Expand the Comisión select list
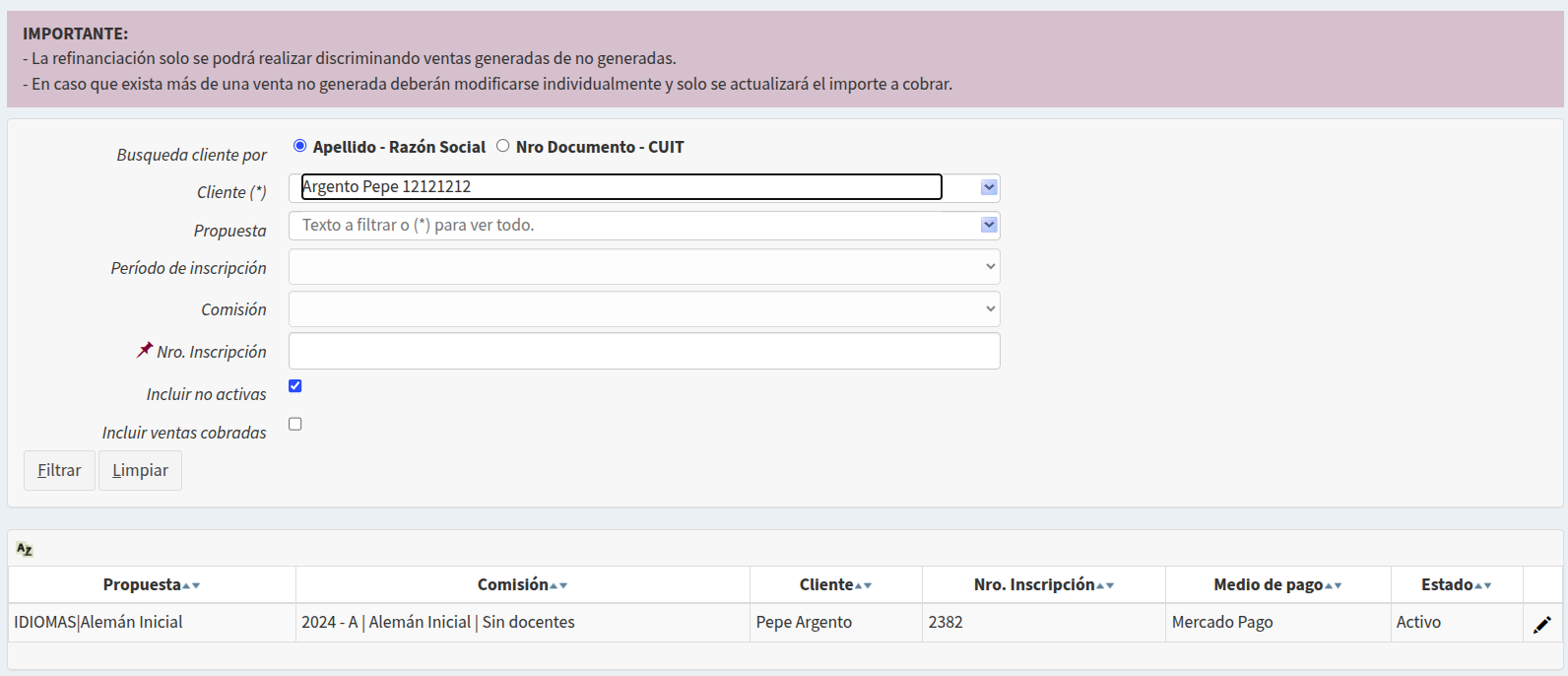Image resolution: width=1568 pixels, height=676 pixels. [644, 309]
